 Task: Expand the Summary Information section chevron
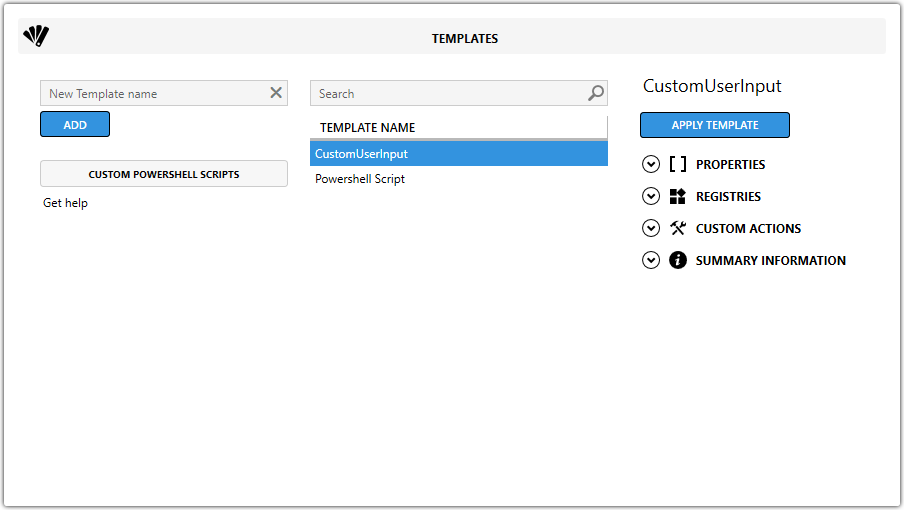pyautogui.click(x=651, y=260)
